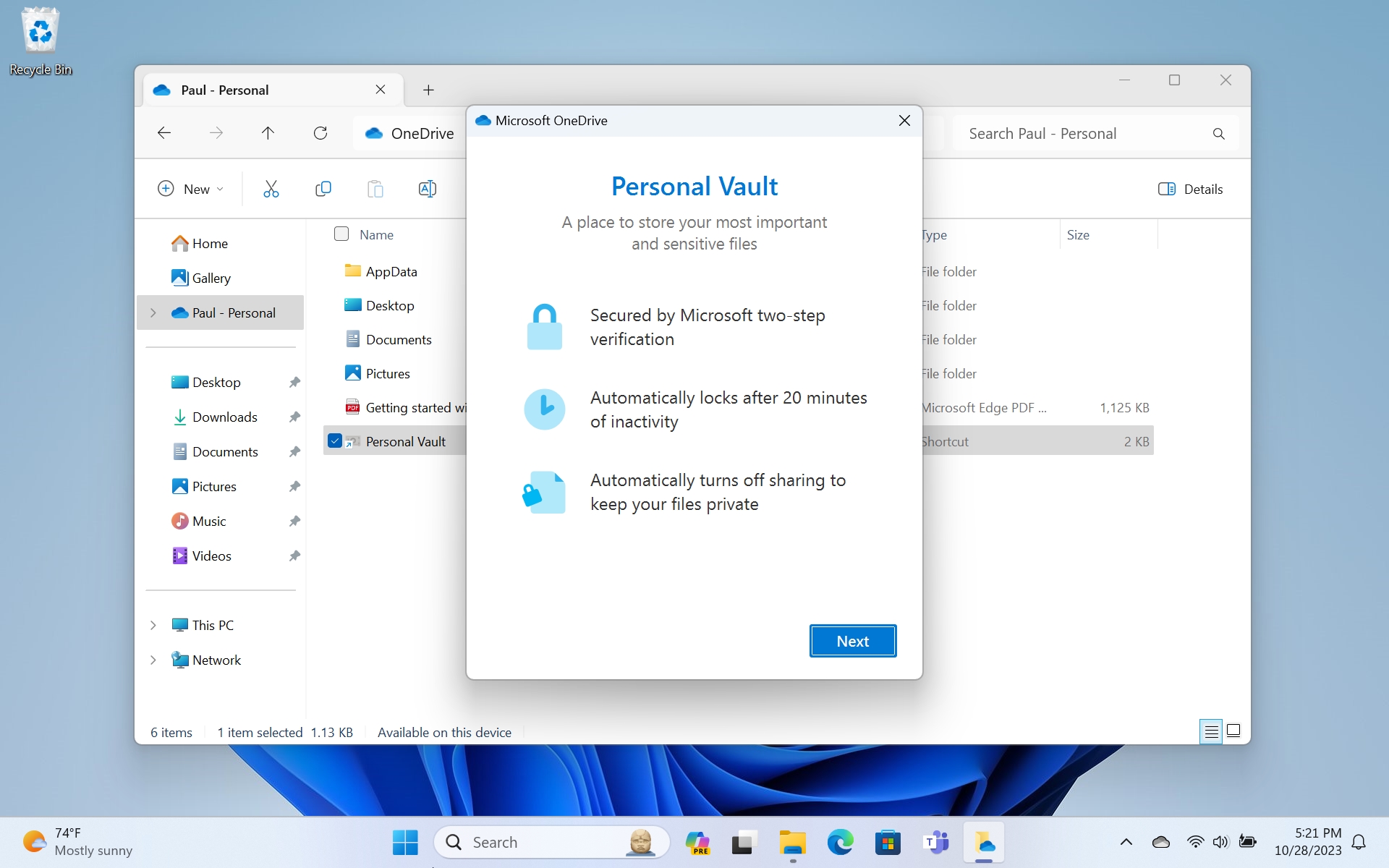
Task: Click the Copy icon in toolbar
Action: [323, 189]
